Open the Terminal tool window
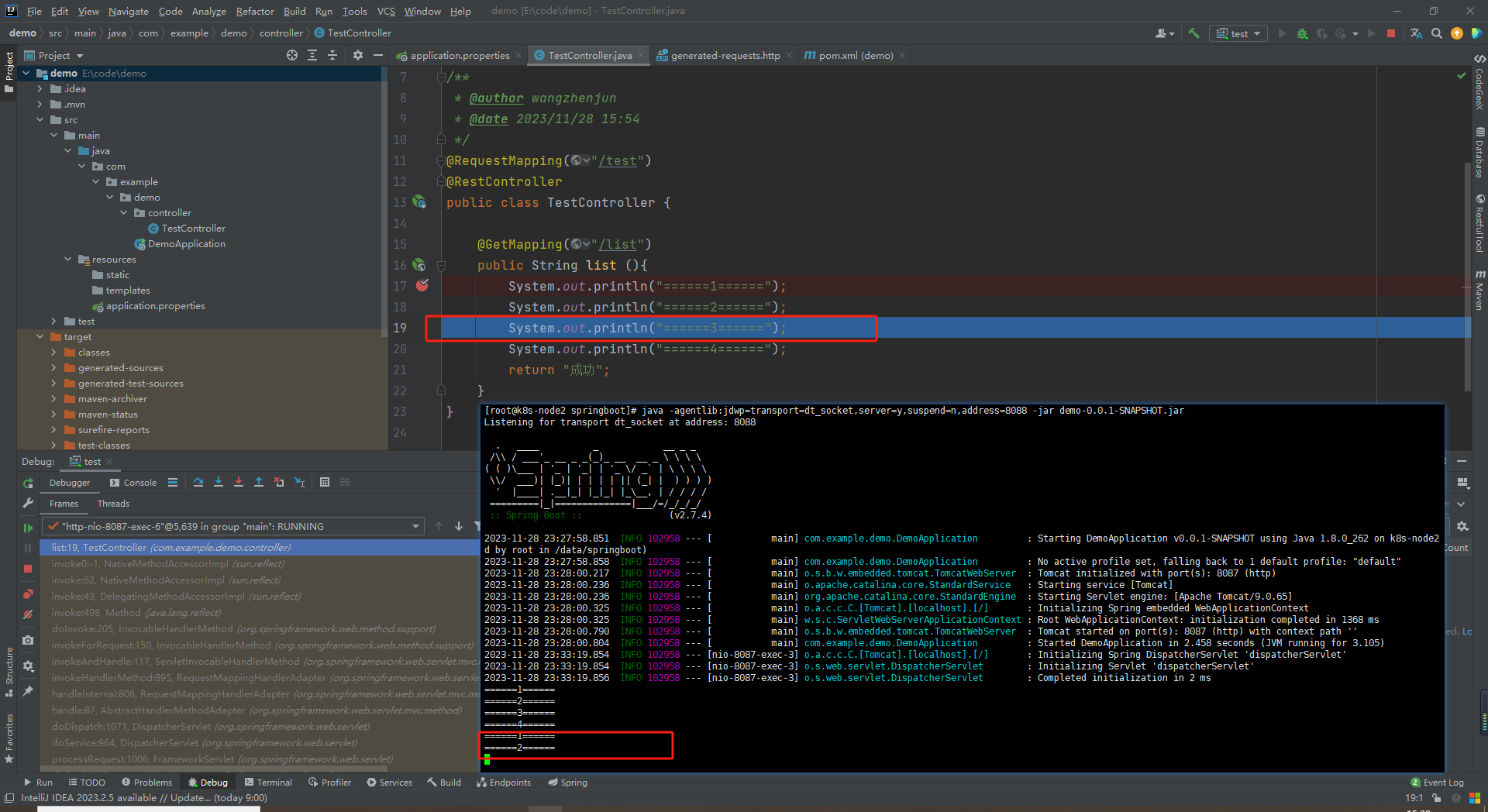This screenshot has height=812, width=1488. pyautogui.click(x=268, y=783)
